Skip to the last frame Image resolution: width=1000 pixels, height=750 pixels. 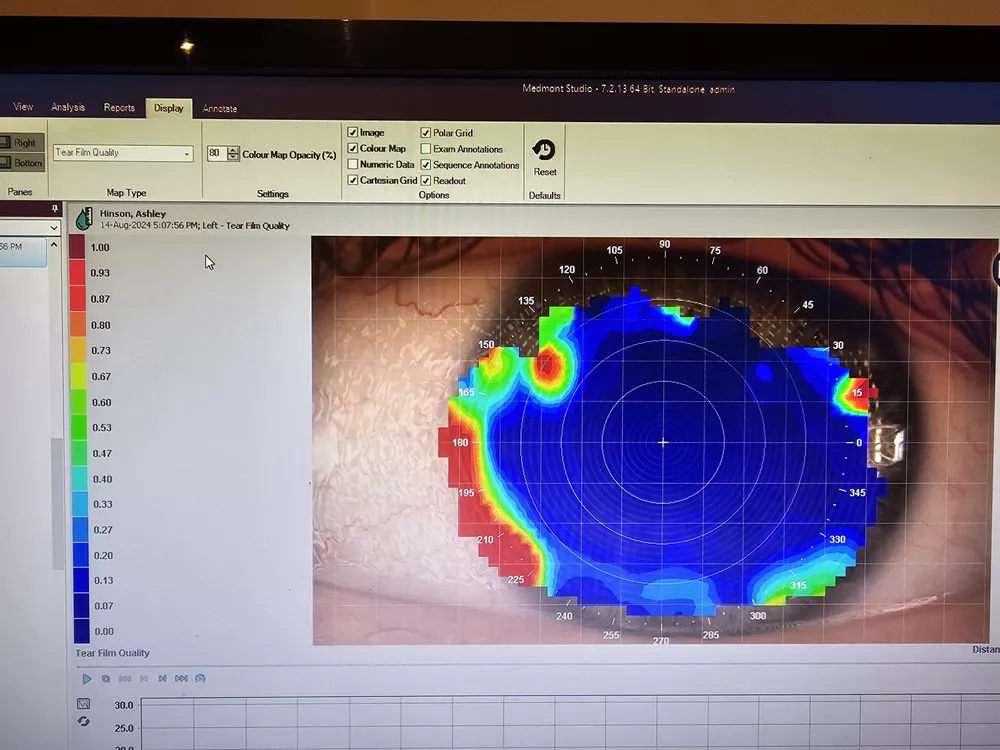(181, 678)
